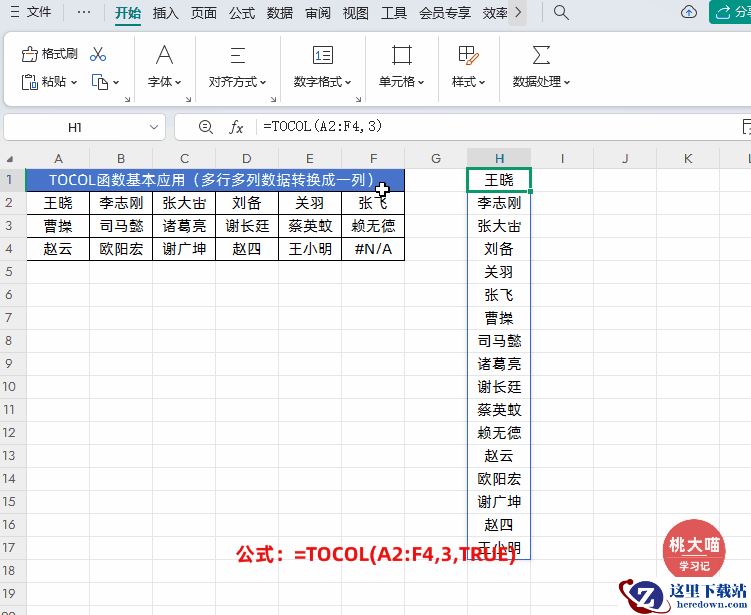Select cell F4 containing #N/A
Image resolution: width=751 pixels, height=615 pixels.
pos(373,249)
